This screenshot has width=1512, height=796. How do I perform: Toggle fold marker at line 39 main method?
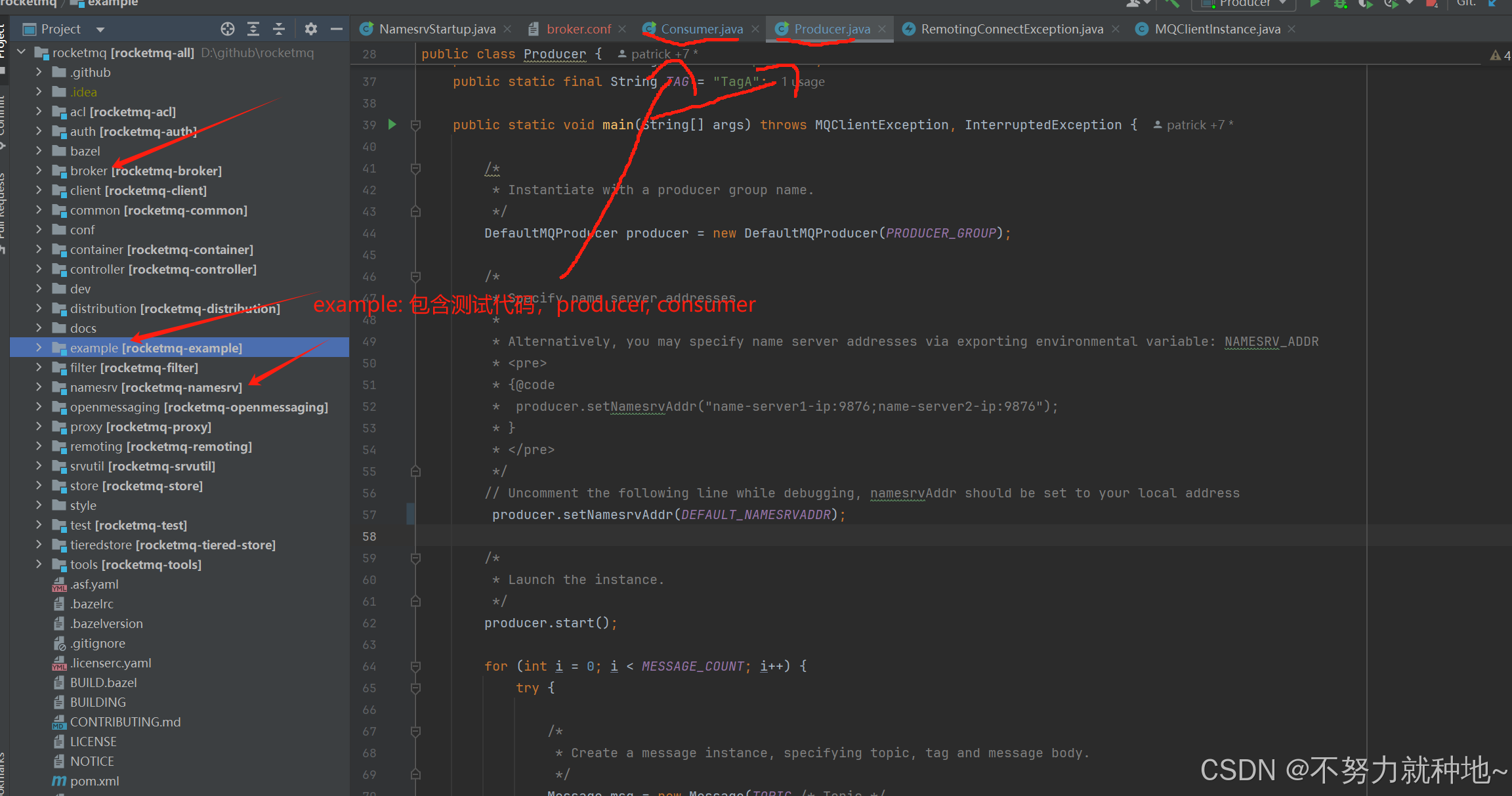415,125
